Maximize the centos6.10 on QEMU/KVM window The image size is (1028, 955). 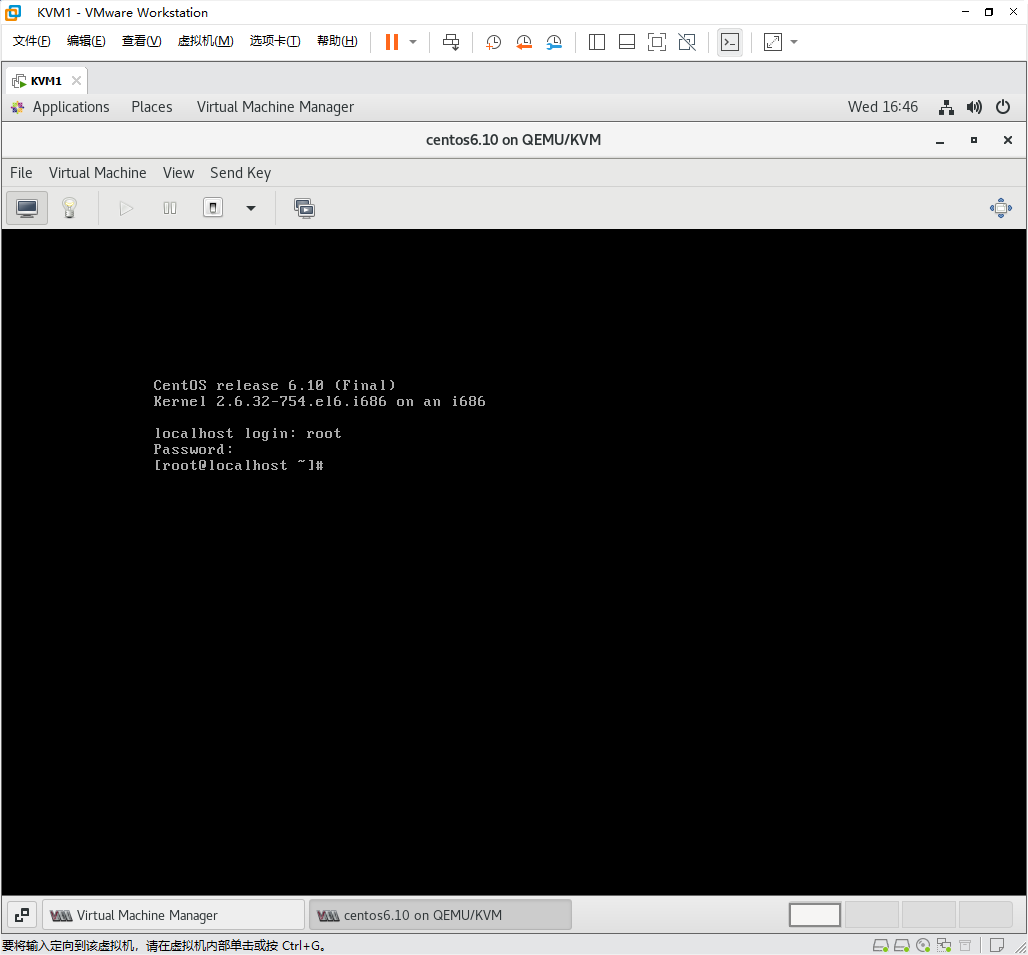[974, 140]
